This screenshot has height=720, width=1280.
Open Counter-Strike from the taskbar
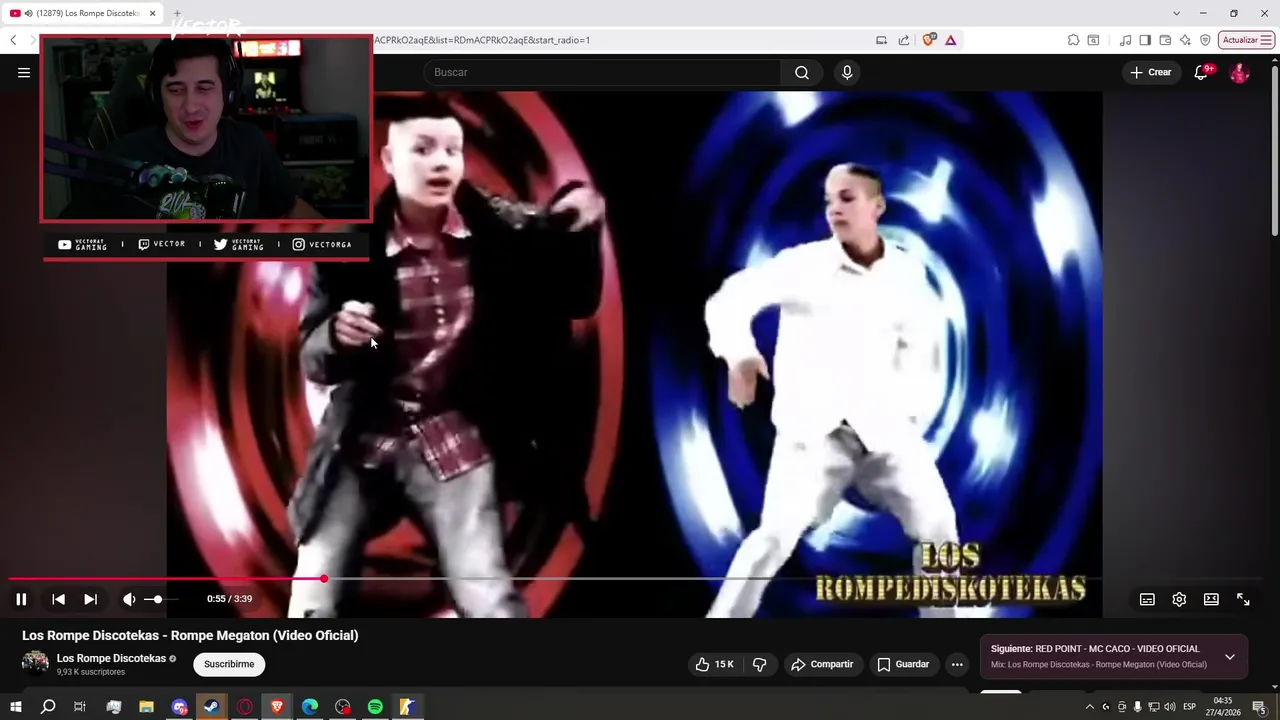pos(407,707)
